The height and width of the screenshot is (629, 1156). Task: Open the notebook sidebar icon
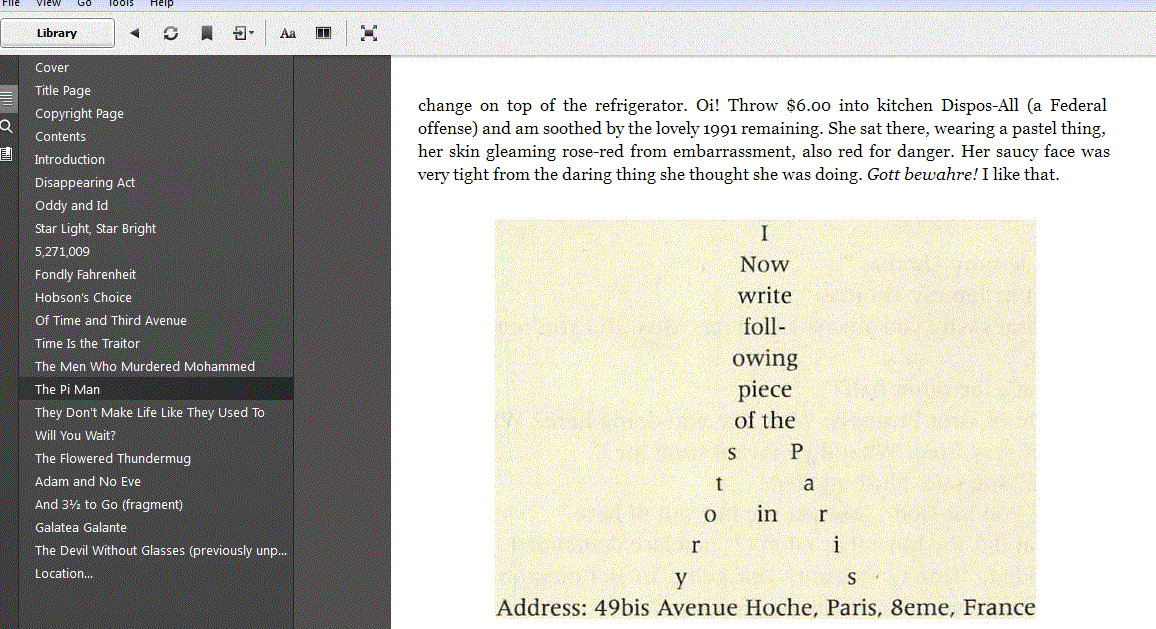pyautogui.click(x=7, y=153)
